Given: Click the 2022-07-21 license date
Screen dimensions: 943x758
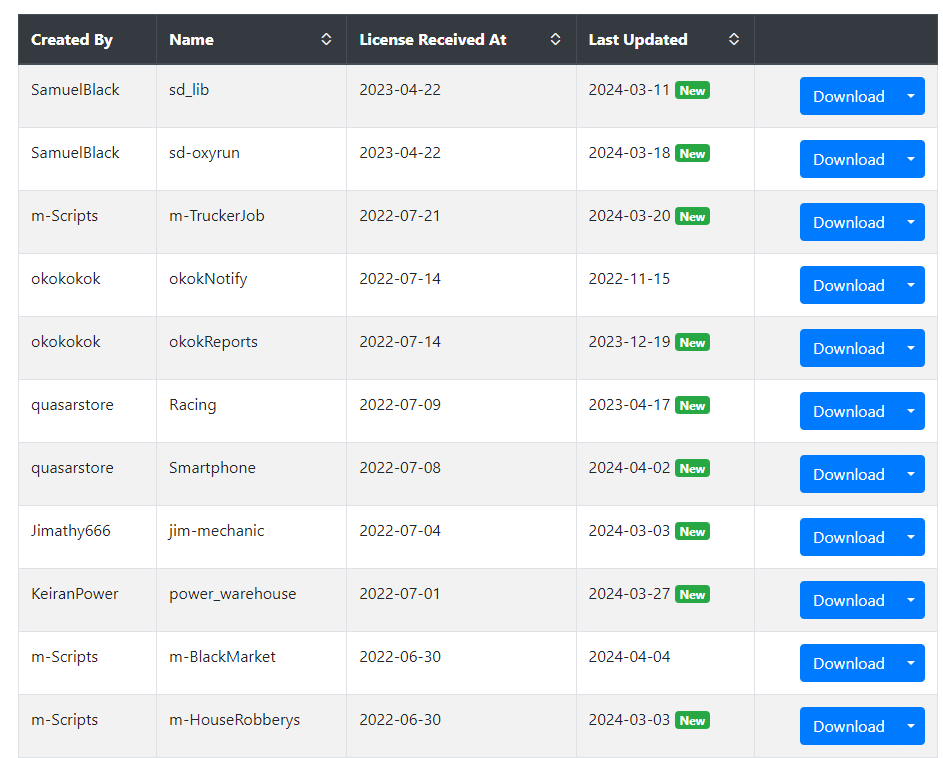Looking at the screenshot, I should click(x=400, y=215).
